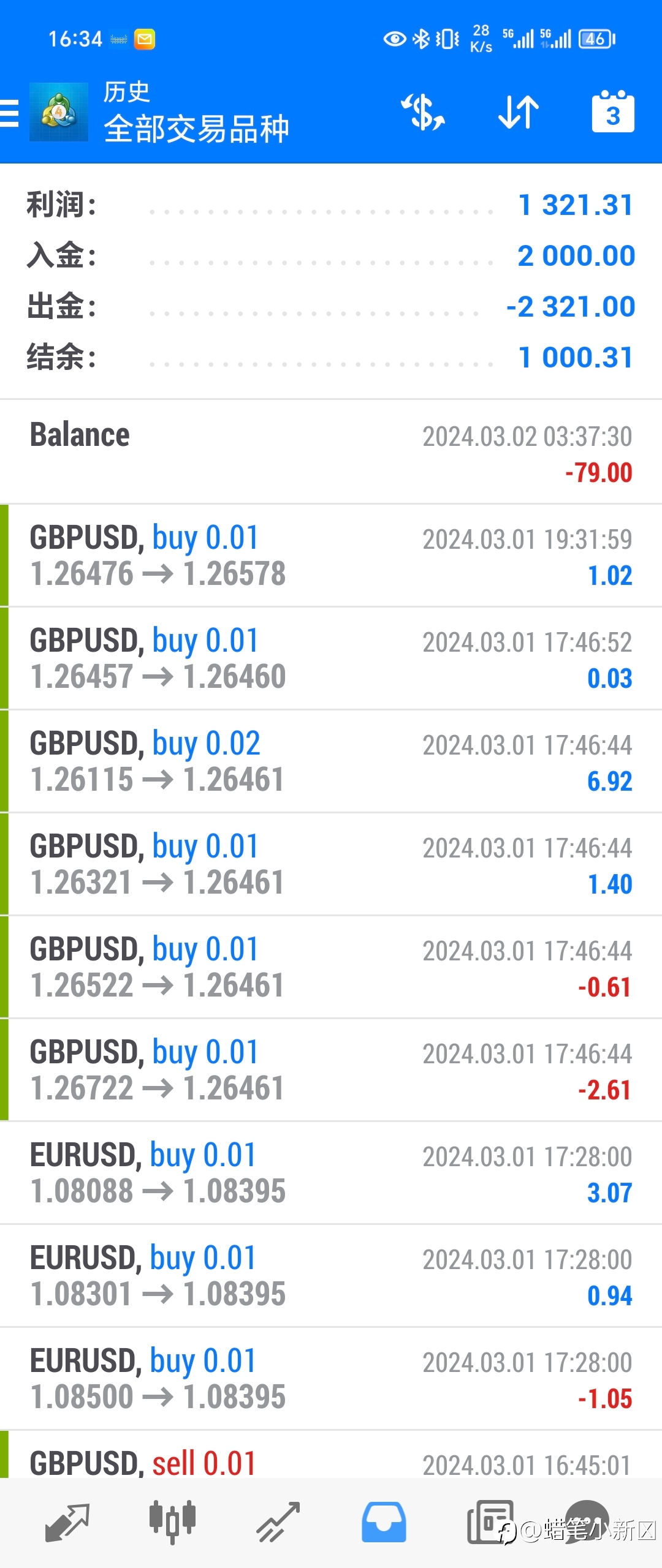Change sort order with arrows icon
The width and height of the screenshot is (662, 1568).
519,112
